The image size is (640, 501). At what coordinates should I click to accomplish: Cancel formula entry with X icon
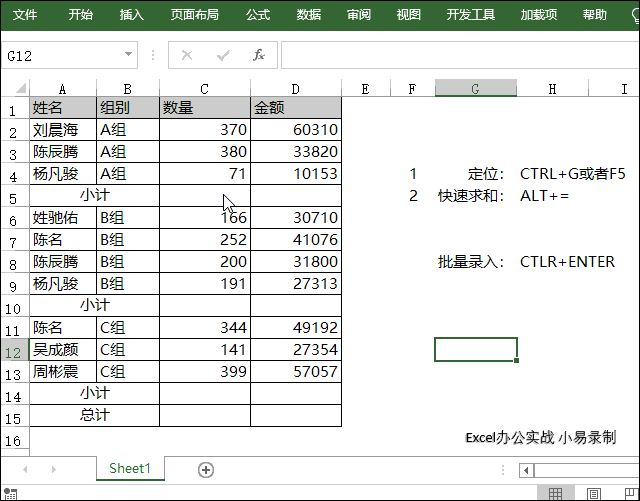[187, 55]
